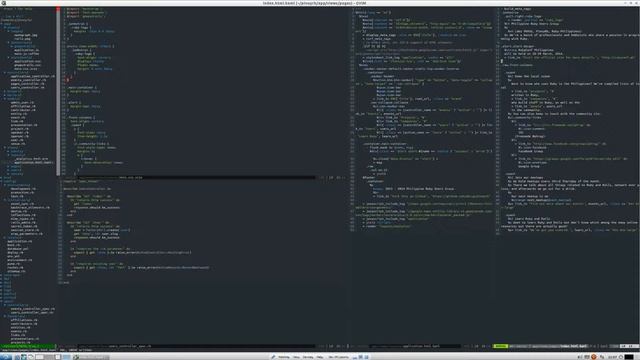Open affiliations.rb under factories
640x360 pixels.
point(24,320)
